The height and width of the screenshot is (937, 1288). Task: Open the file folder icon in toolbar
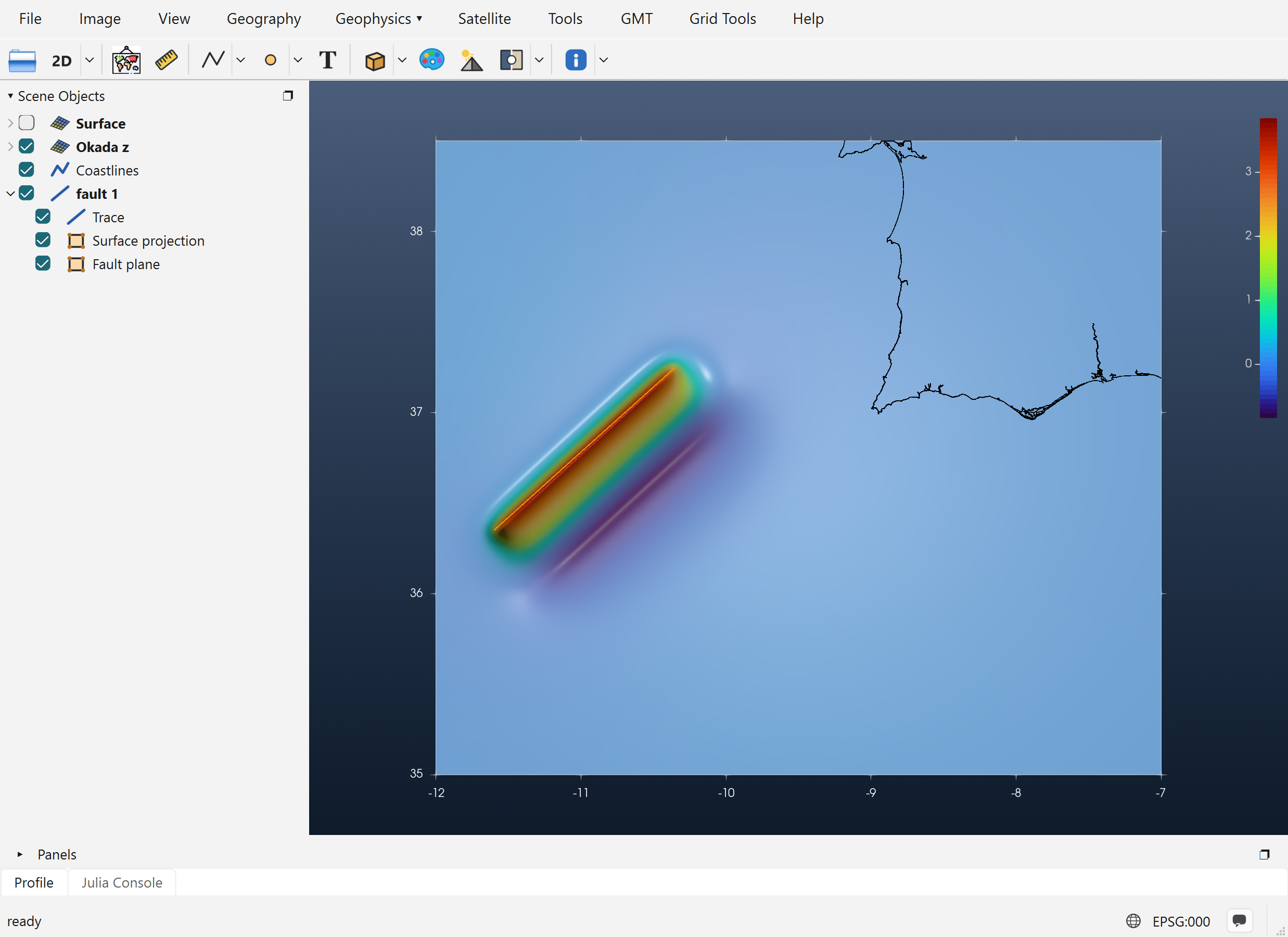[22, 60]
